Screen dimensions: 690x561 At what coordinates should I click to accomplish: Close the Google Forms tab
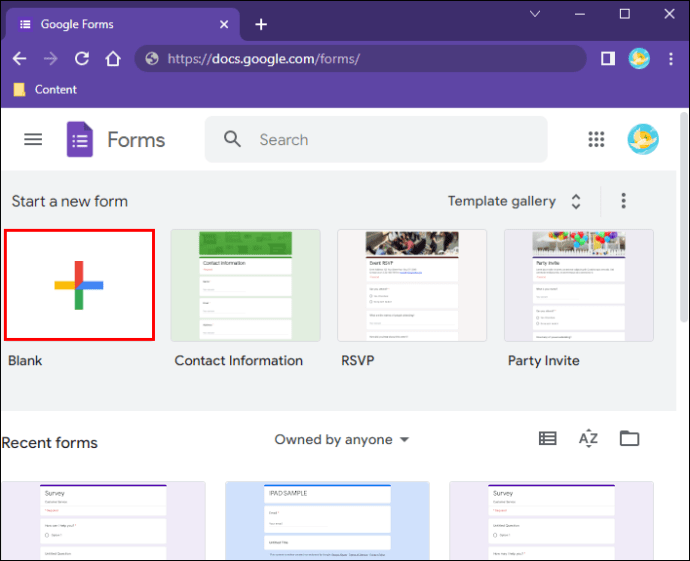pos(224,24)
